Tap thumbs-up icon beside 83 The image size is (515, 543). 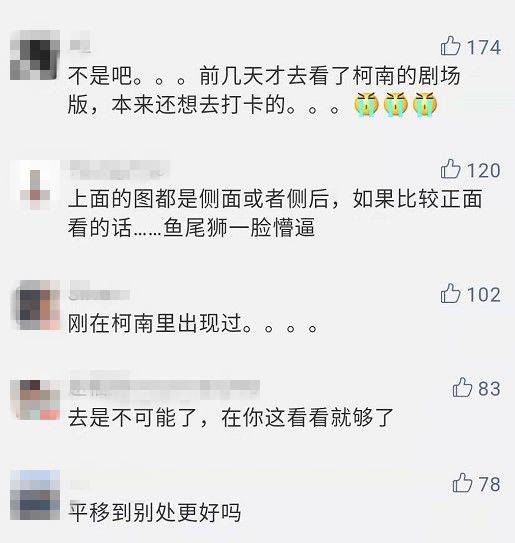click(x=462, y=387)
